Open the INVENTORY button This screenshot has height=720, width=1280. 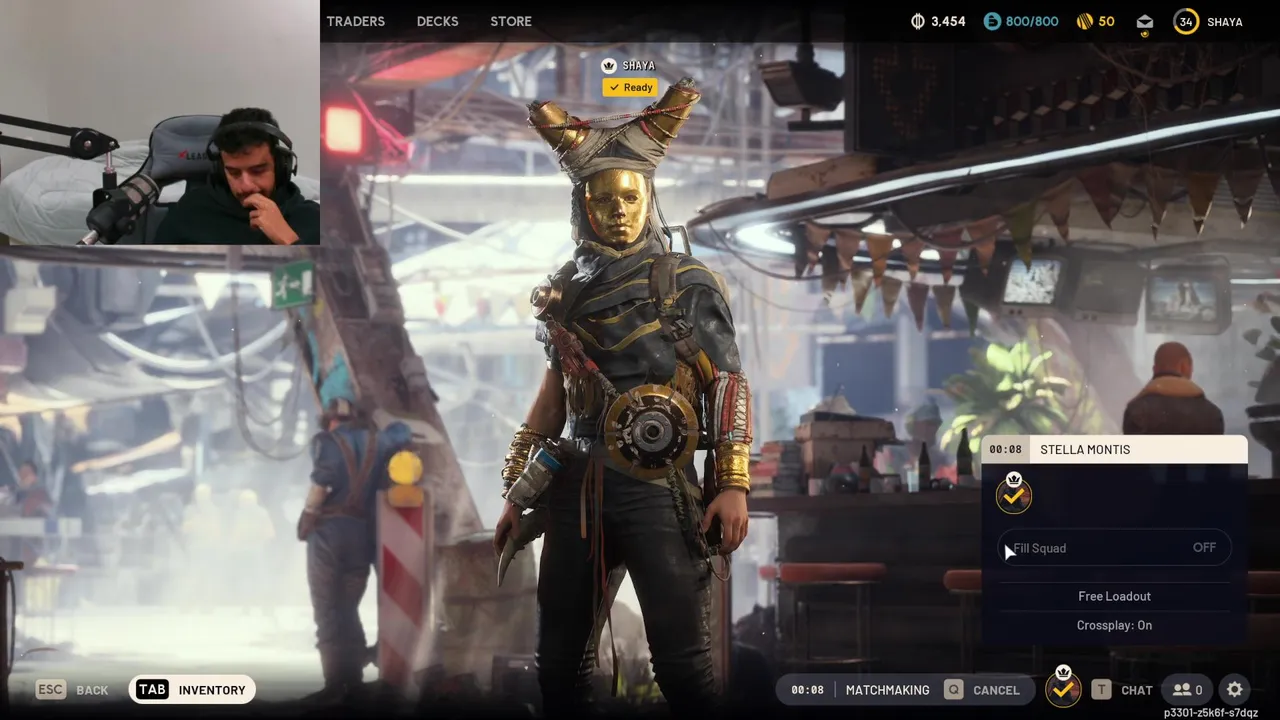click(192, 690)
